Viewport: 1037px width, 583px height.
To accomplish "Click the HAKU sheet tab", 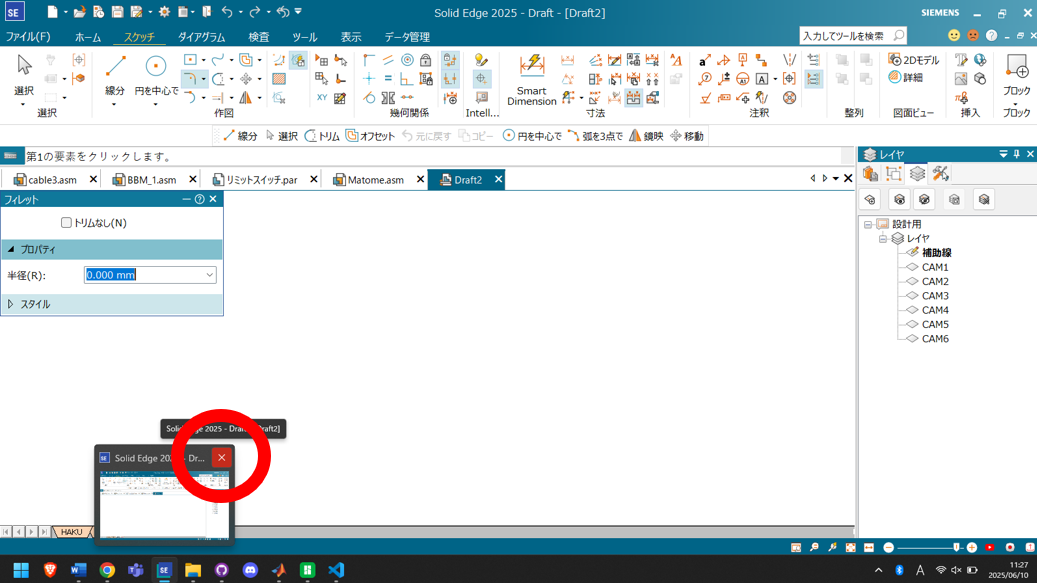I will pyautogui.click(x=71, y=532).
